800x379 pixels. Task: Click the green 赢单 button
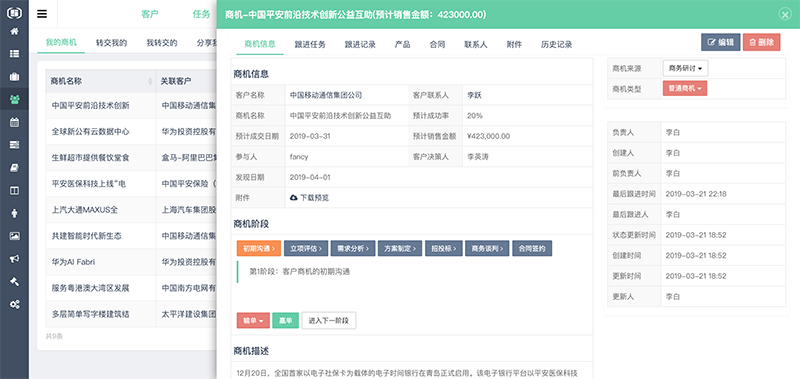click(x=285, y=321)
